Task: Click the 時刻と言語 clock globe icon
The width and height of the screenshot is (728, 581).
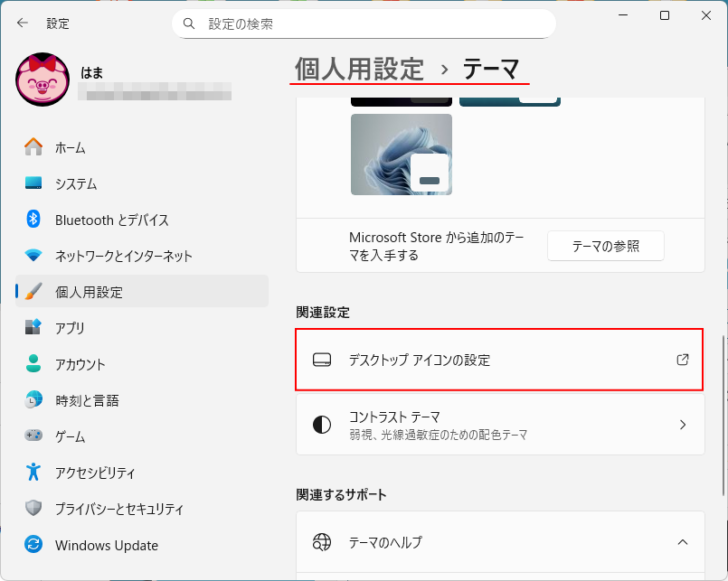Action: coord(33,400)
